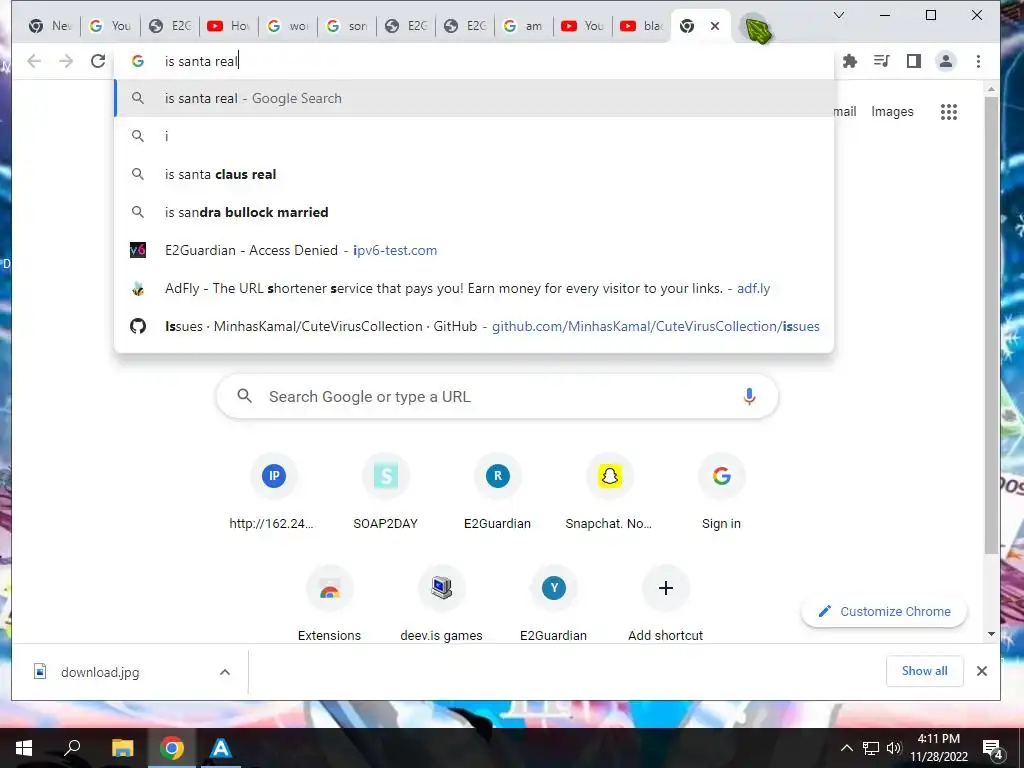The width and height of the screenshot is (1024, 768).
Task: Switch to the first New Tab tab
Action: pos(51,26)
